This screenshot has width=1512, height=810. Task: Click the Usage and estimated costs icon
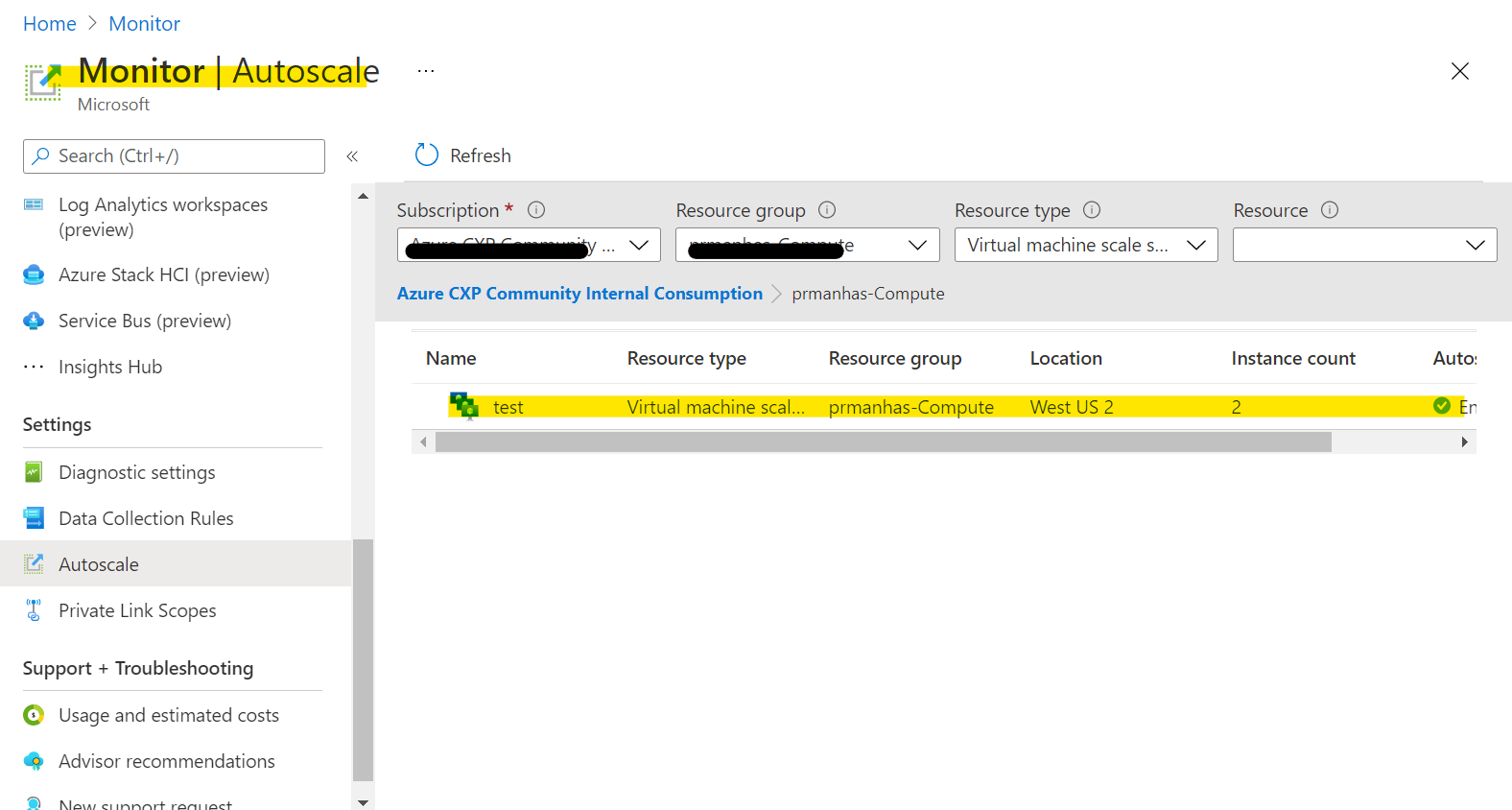34,715
